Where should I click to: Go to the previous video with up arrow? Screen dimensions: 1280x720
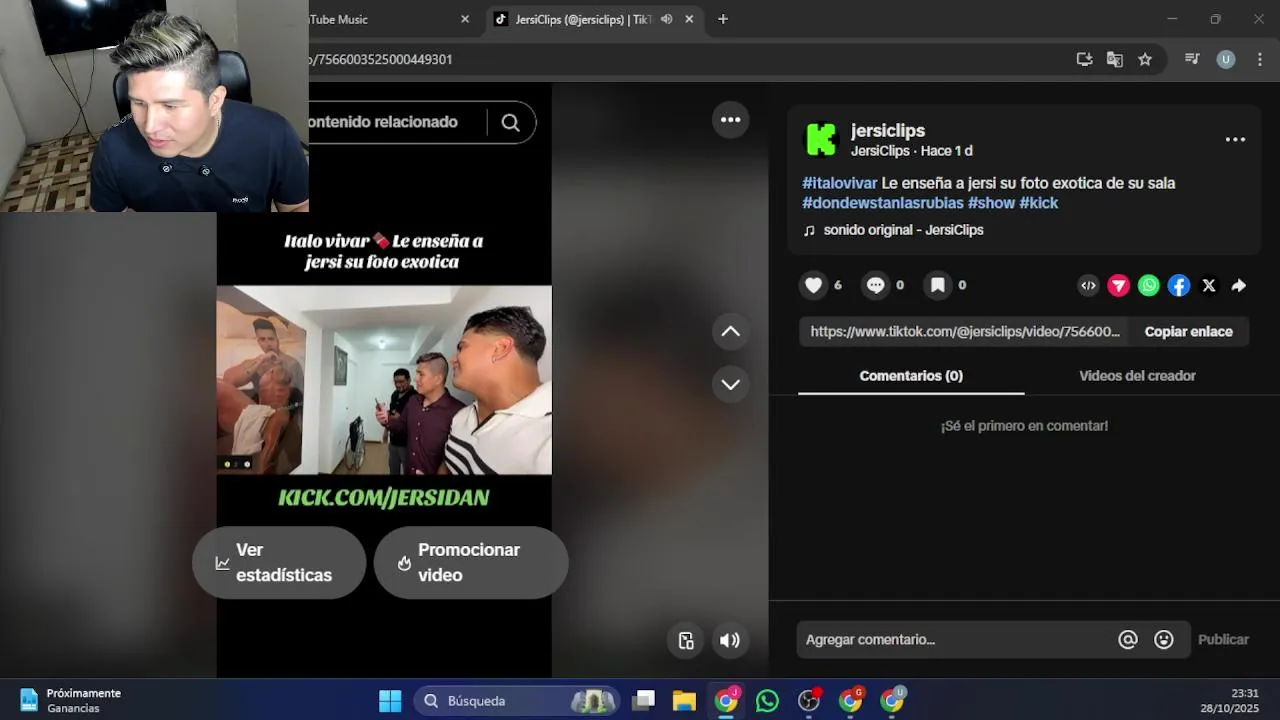point(731,331)
